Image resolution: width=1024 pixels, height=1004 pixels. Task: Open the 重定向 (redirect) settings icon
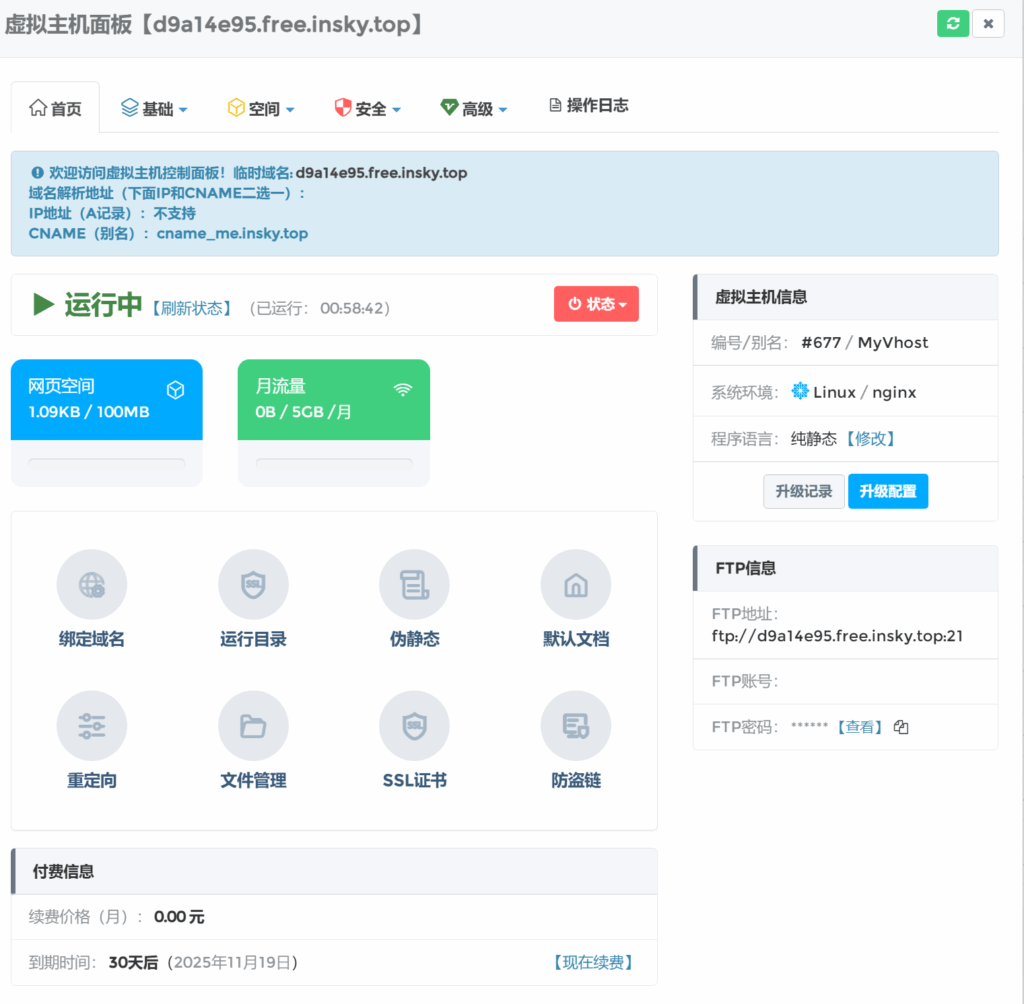click(92, 725)
